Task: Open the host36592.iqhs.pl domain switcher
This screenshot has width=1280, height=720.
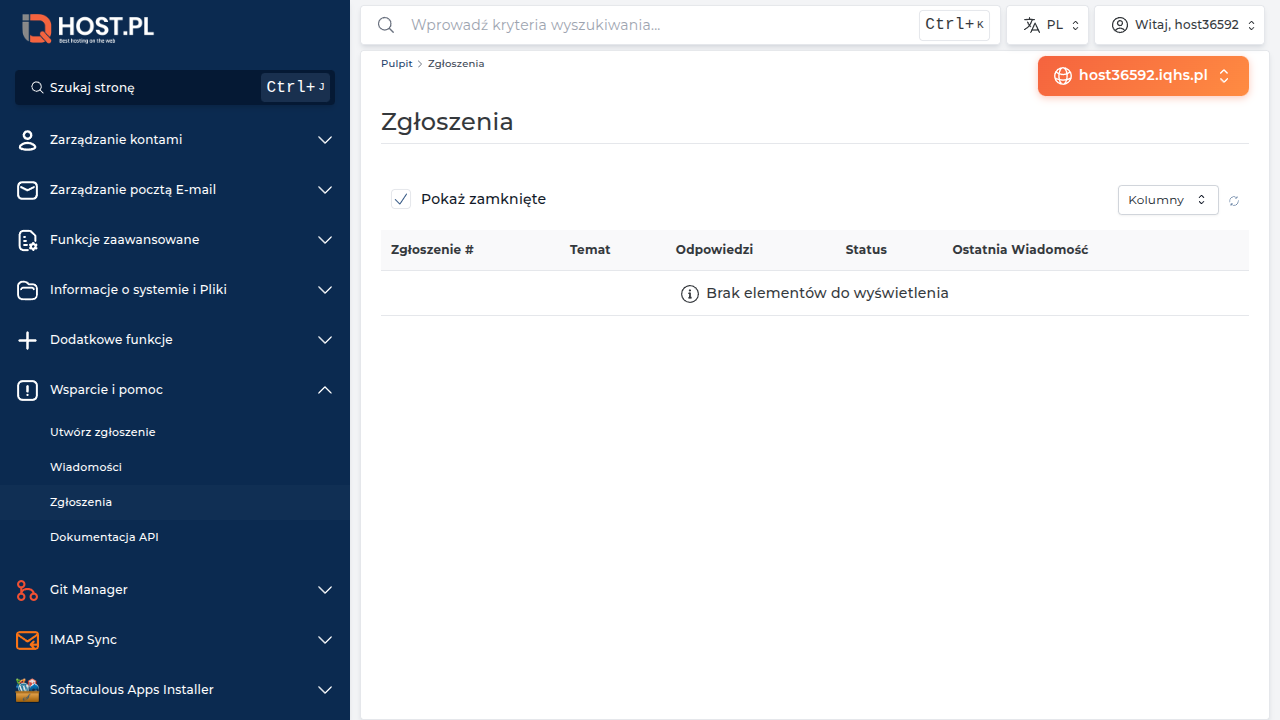Action: pos(1143,76)
